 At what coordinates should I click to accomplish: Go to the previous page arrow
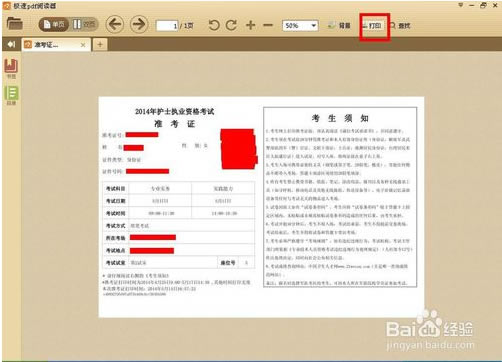[115, 24]
